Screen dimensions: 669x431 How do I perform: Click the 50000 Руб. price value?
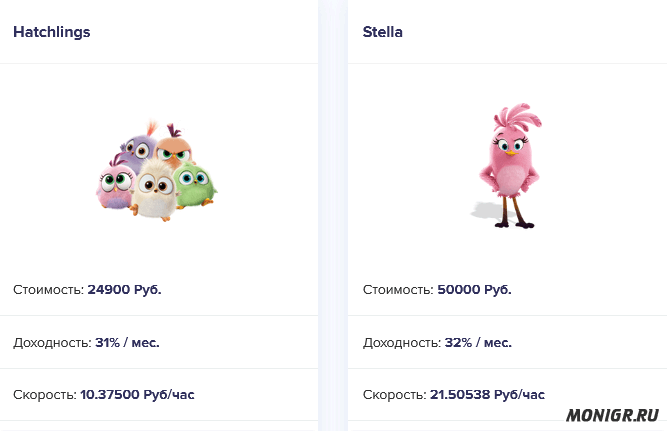474,290
